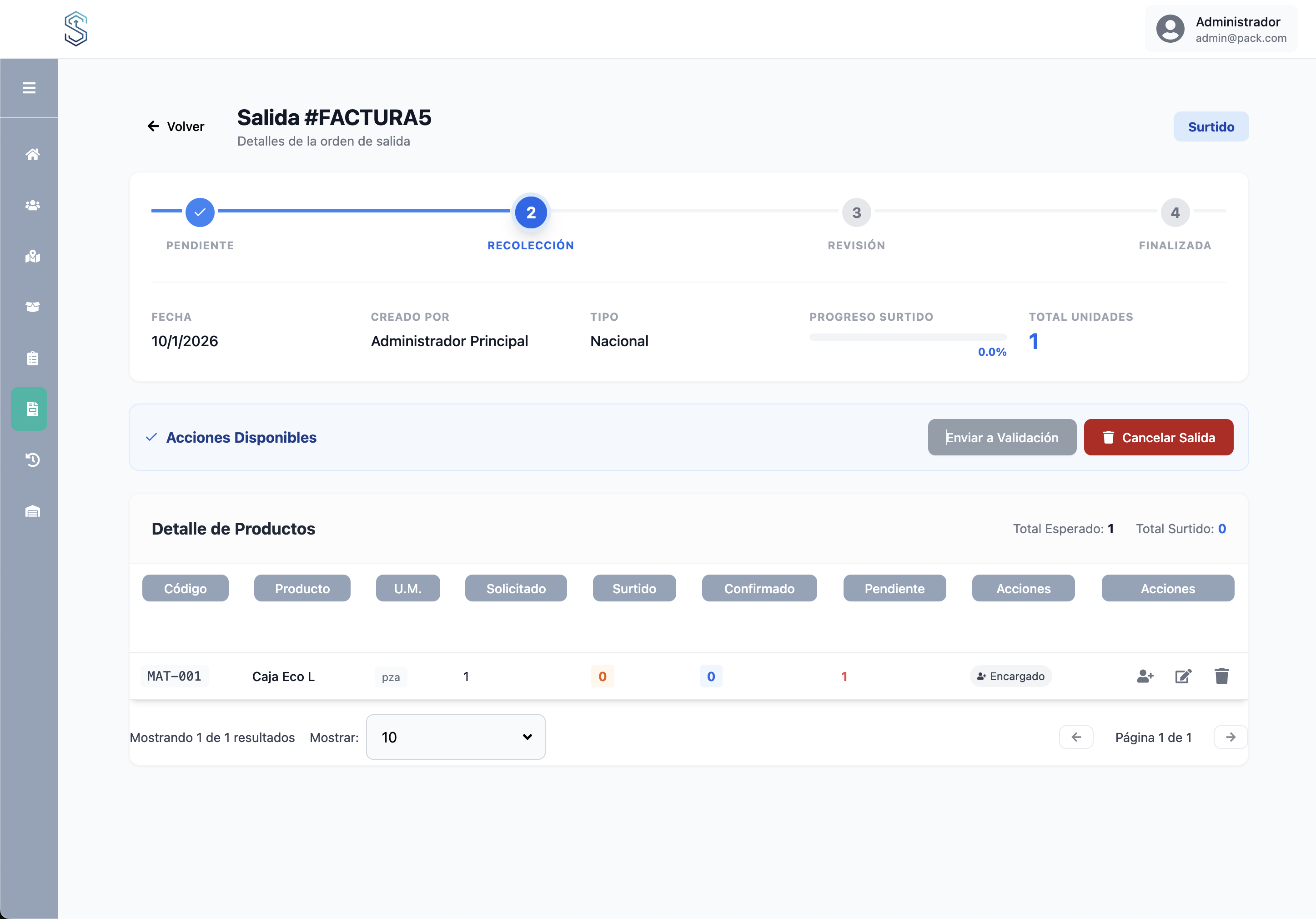Screen dimensions: 1316x919
Task: Open the clipboard list sidebar icon
Action: point(33,359)
